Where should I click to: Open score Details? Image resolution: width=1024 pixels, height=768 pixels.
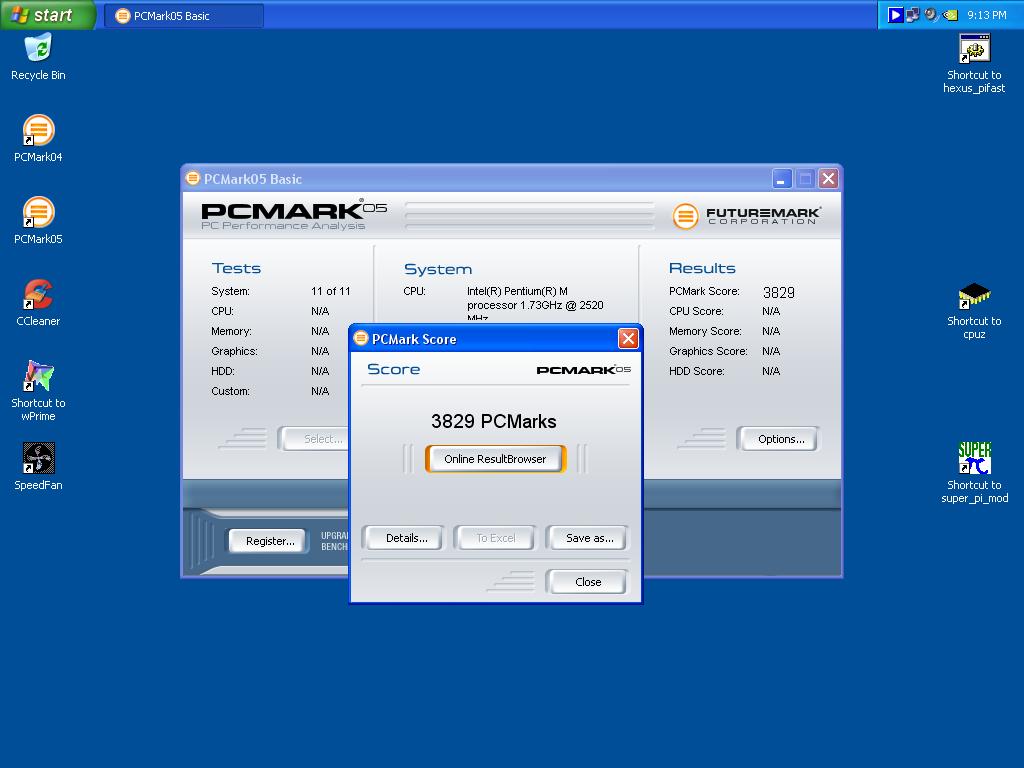tap(406, 538)
